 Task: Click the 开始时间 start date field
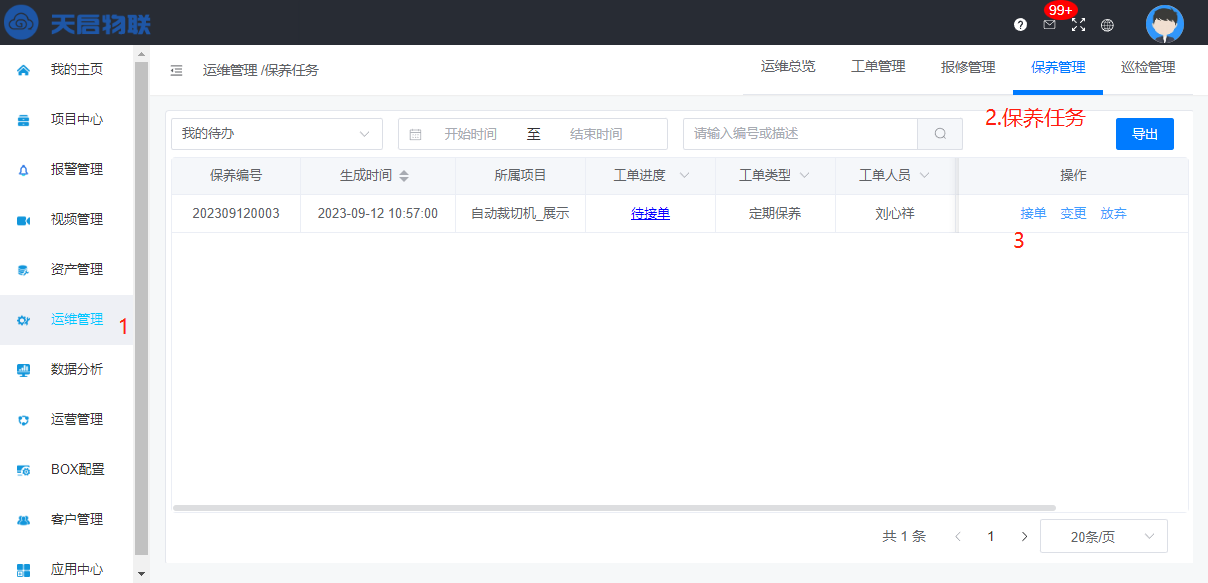pyautogui.click(x=470, y=134)
